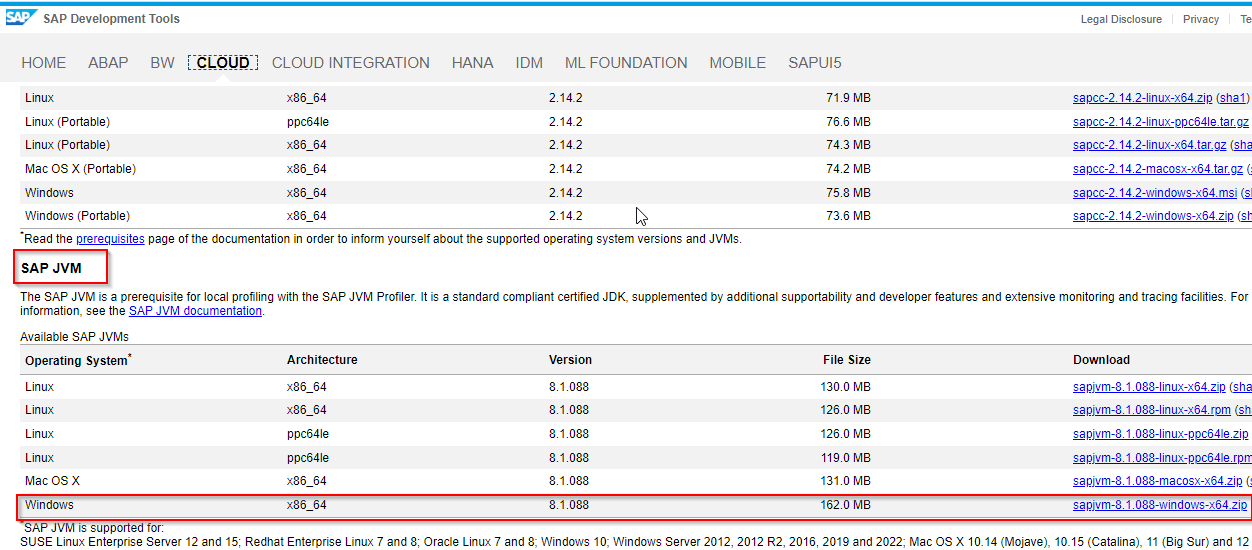This screenshot has width=1252, height=550.
Task: Open the SAPUI5 tab
Action: (815, 63)
